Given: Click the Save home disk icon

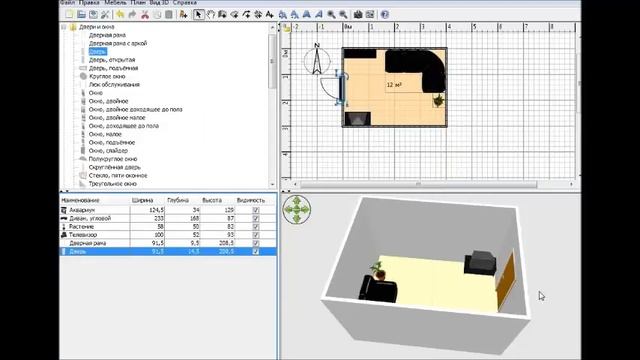Looking at the screenshot, I should click(x=93, y=15).
